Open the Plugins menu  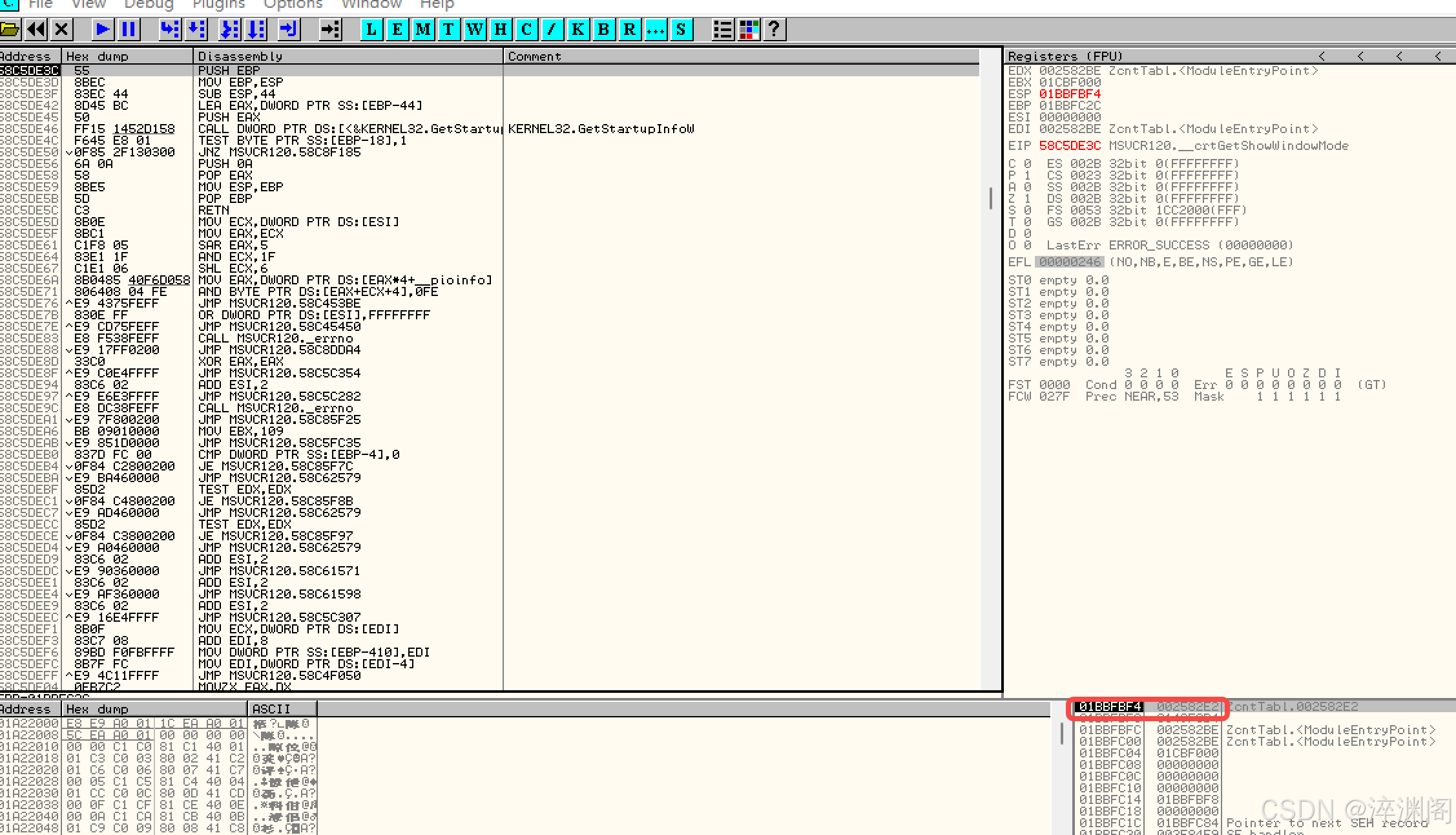[x=218, y=5]
